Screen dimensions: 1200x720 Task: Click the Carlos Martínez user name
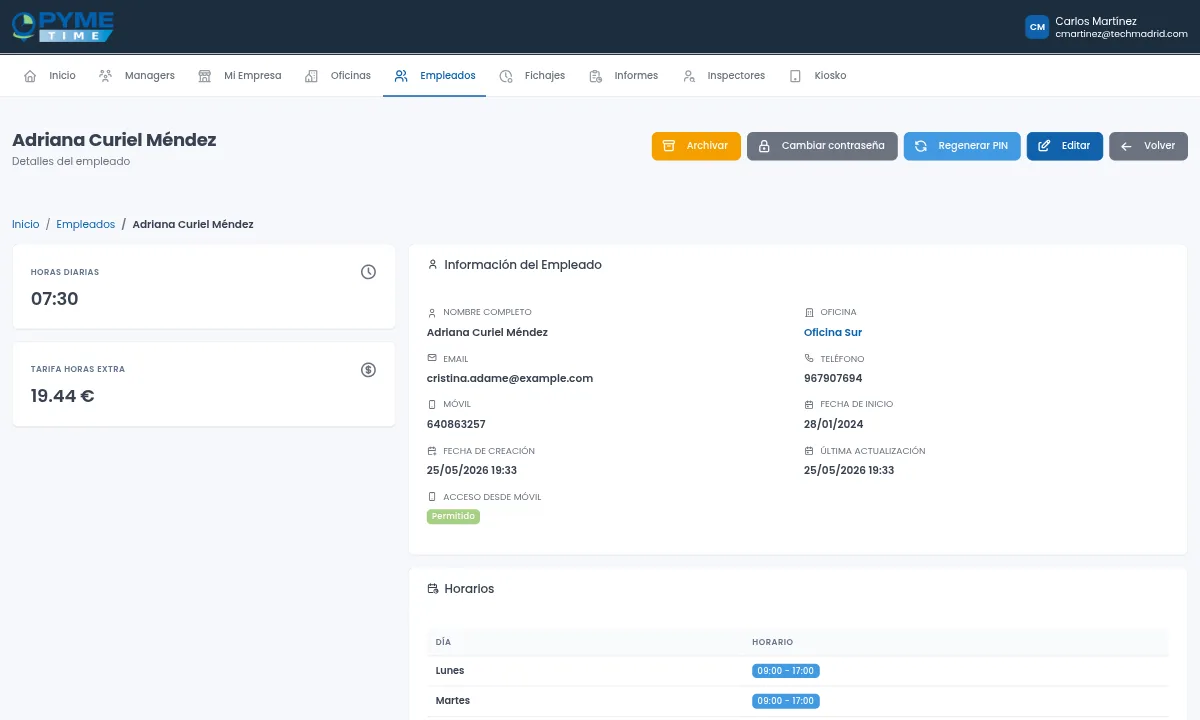[x=1096, y=21]
